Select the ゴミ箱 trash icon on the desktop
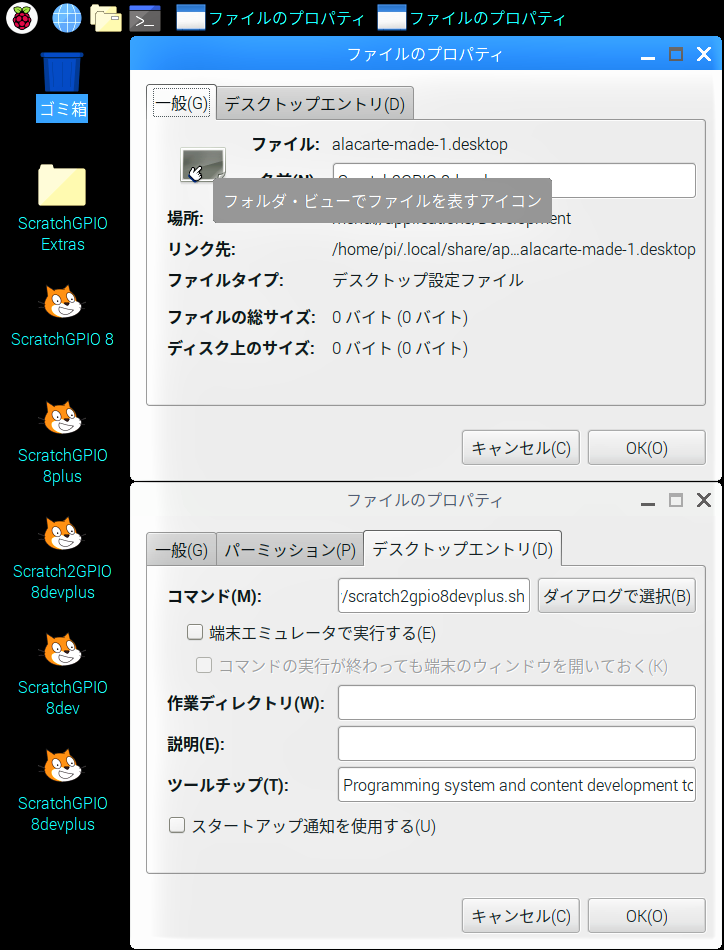 62,87
